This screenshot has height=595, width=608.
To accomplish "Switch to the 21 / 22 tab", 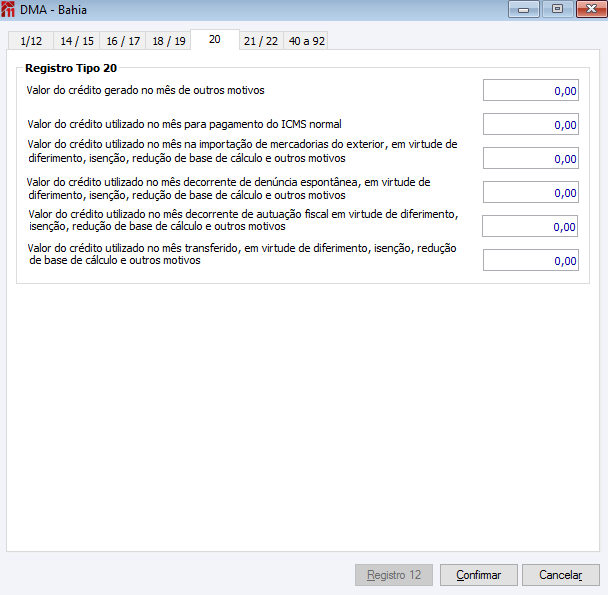I will (x=261, y=41).
